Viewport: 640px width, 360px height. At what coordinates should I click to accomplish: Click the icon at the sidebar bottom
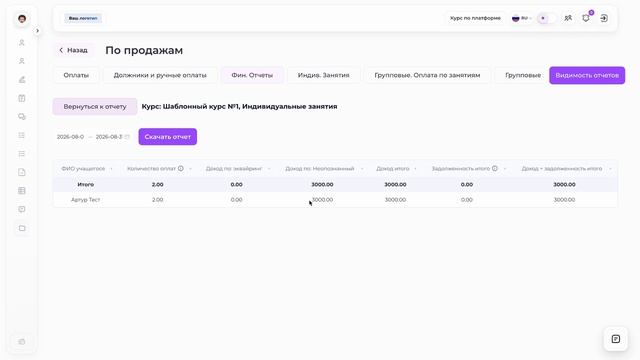click(22, 342)
